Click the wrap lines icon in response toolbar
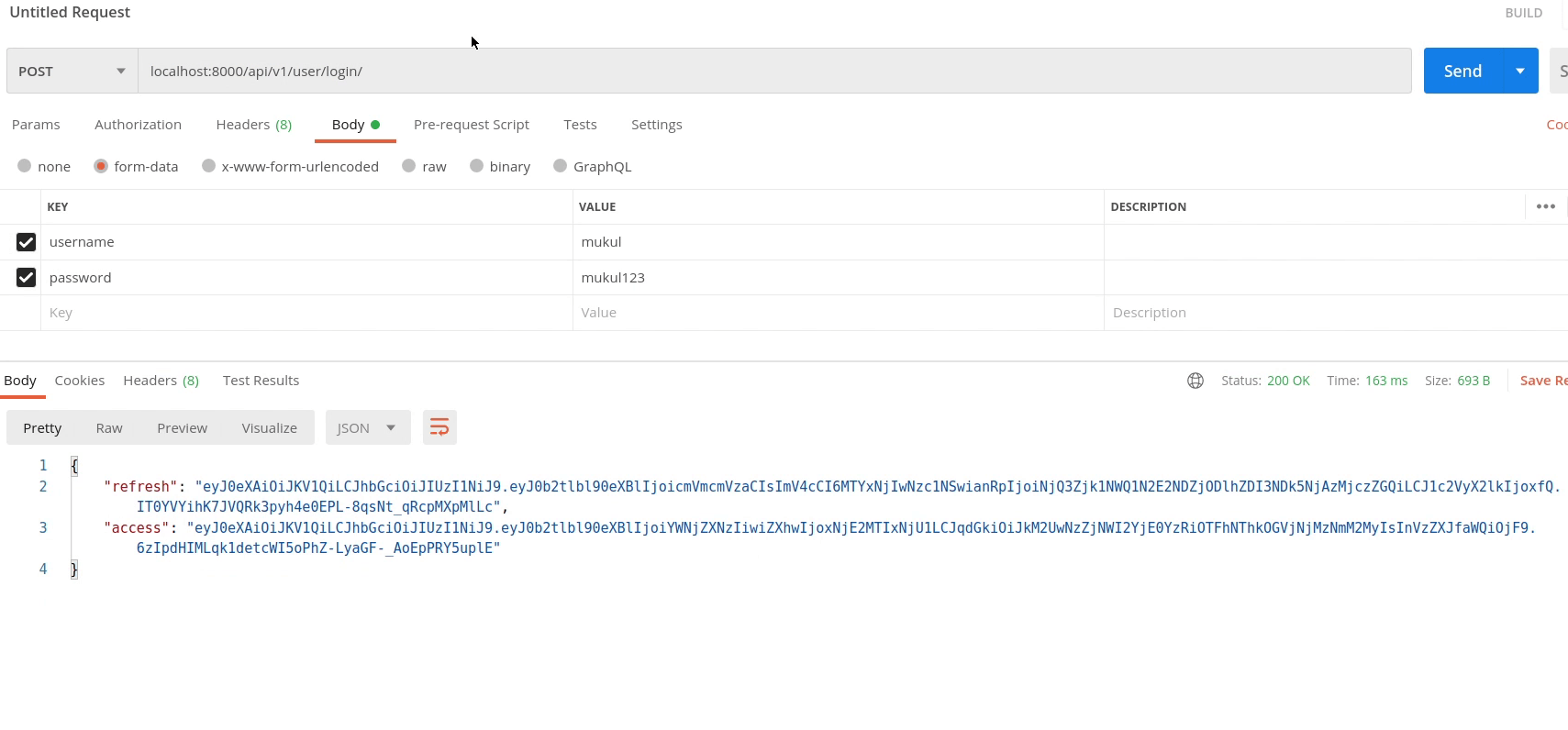Viewport: 1568px width, 730px height. [439, 427]
